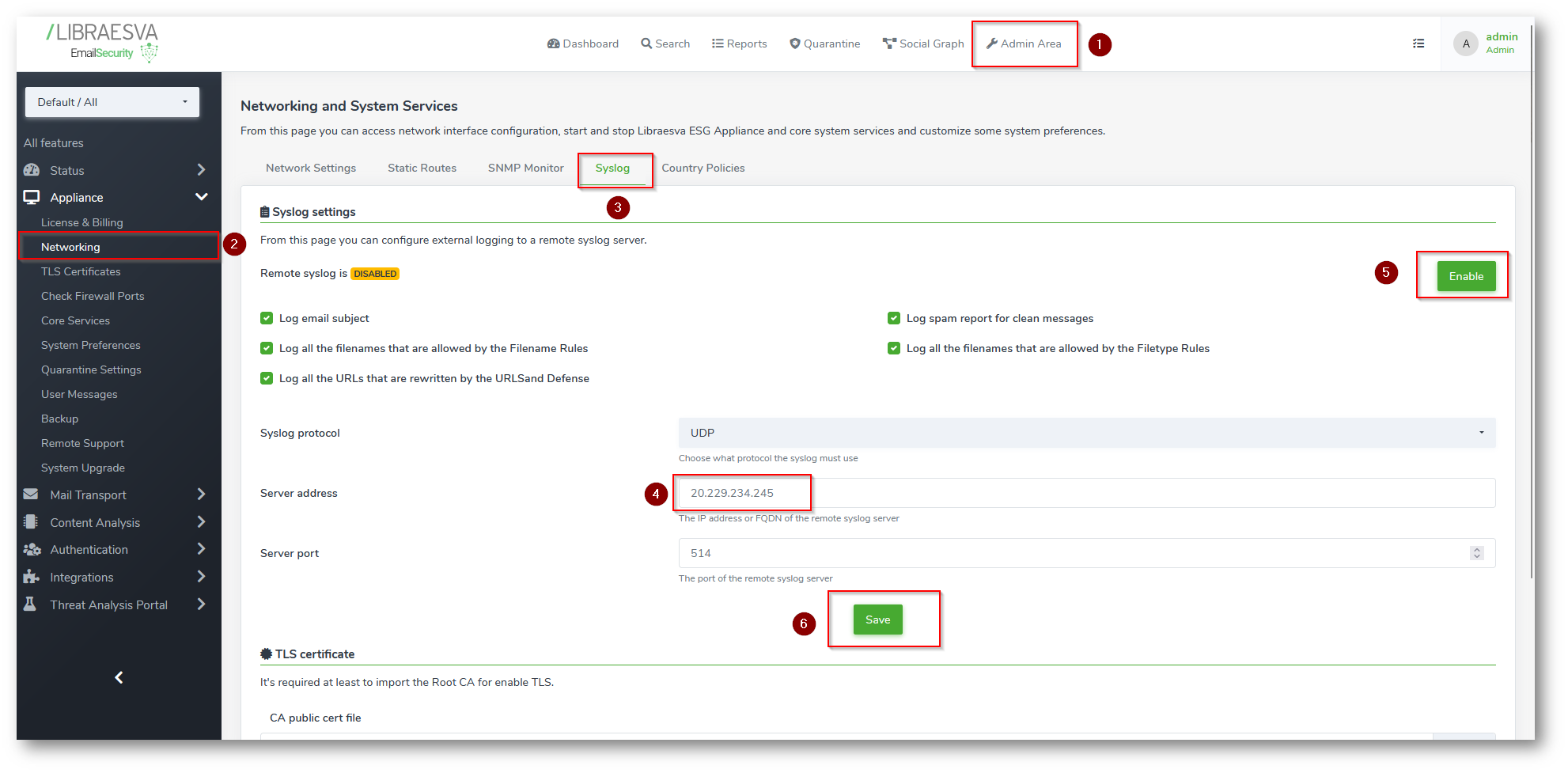
Task: Open System Upgrade in the sidebar
Action: point(83,468)
